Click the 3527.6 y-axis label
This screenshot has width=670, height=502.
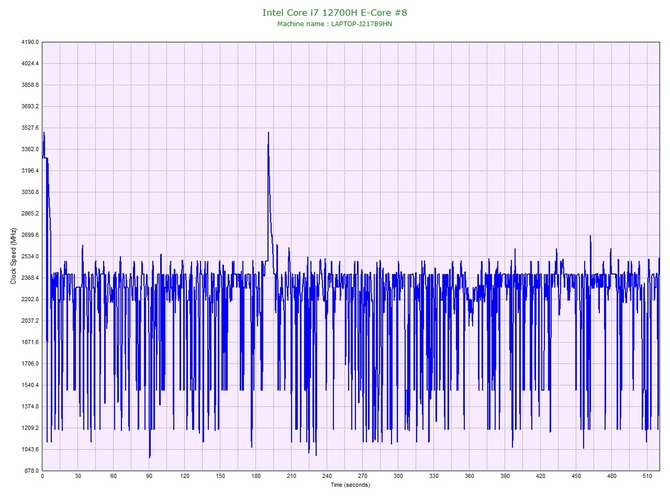click(30, 128)
